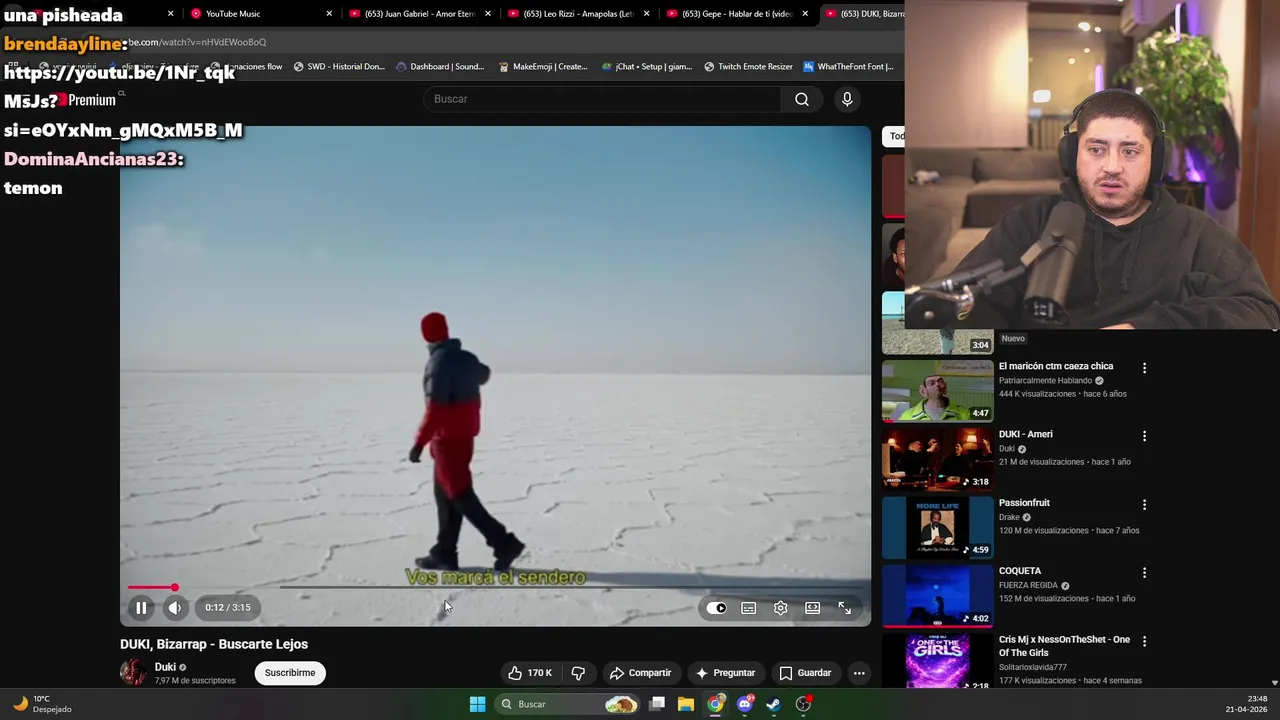The height and width of the screenshot is (720, 1280).
Task: Open WhatTheFont bookmark
Action: (x=847, y=67)
